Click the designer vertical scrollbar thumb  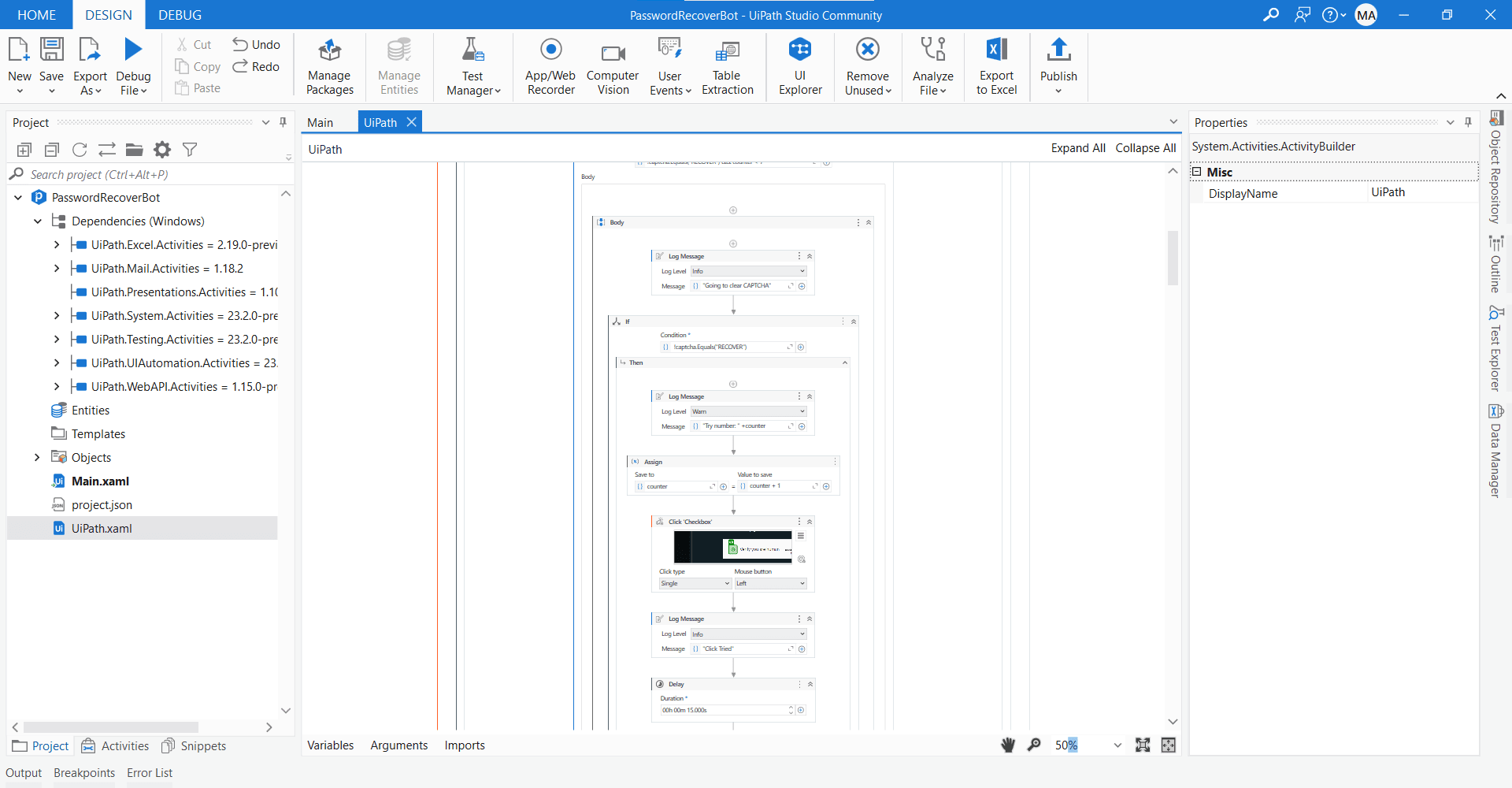(1173, 257)
